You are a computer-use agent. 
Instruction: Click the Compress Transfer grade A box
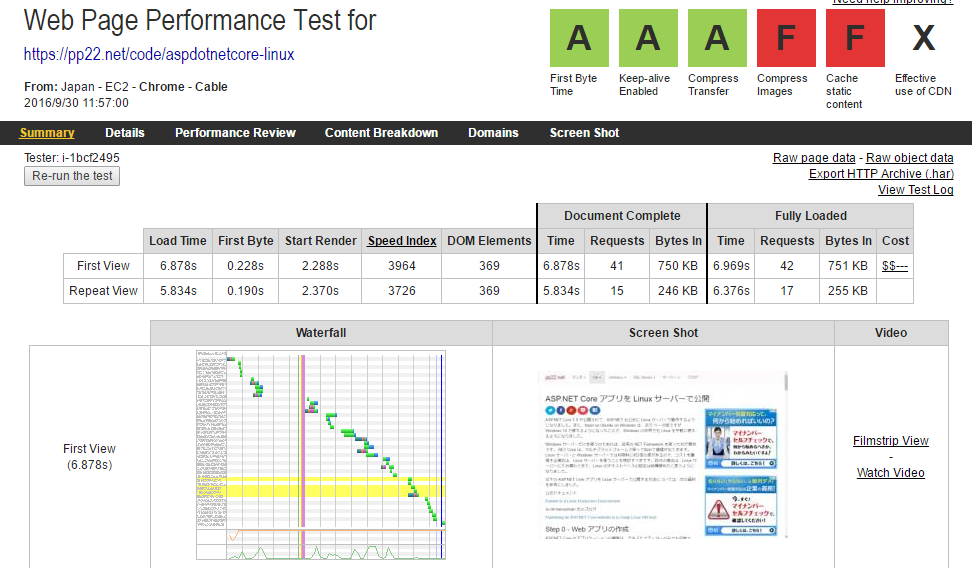pos(717,38)
